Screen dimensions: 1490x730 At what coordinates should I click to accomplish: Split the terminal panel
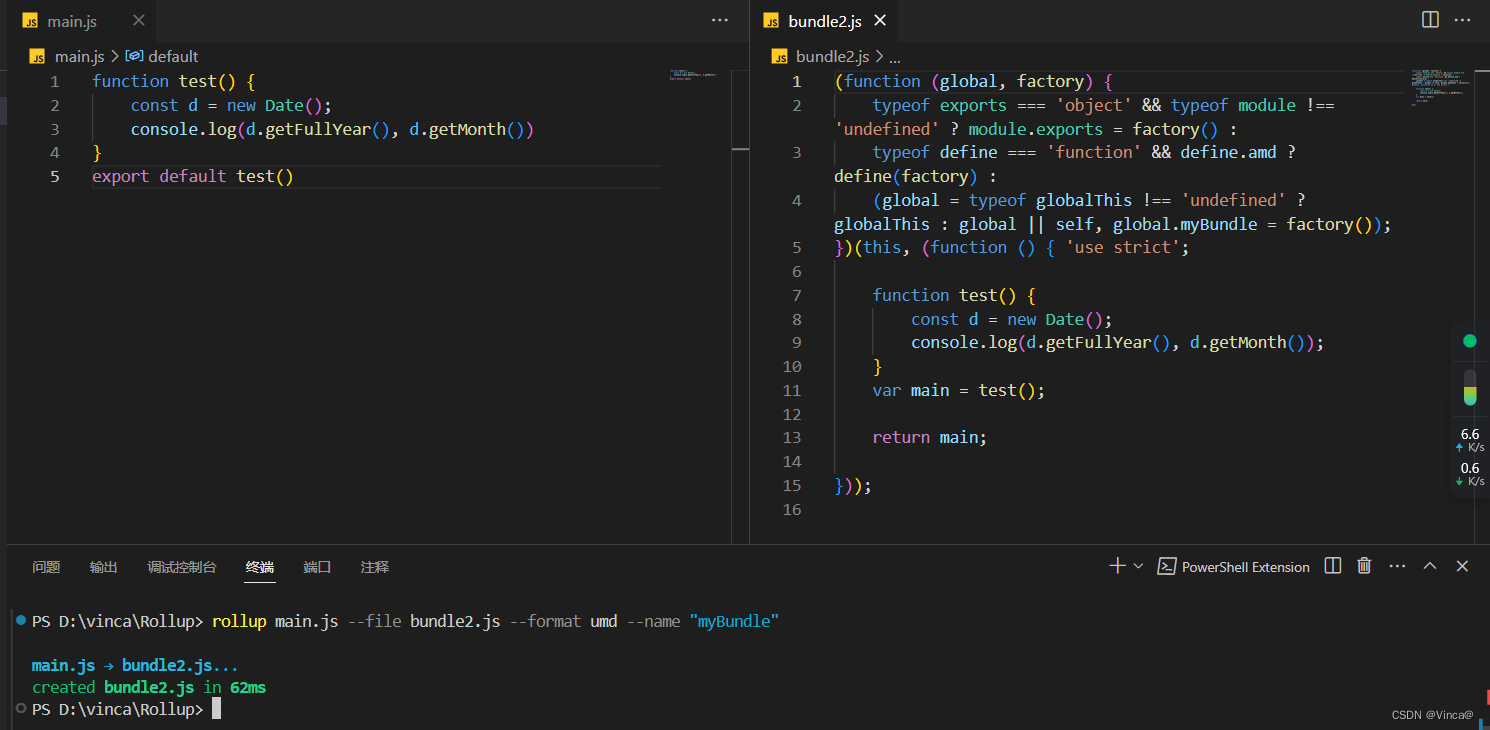pos(1332,566)
